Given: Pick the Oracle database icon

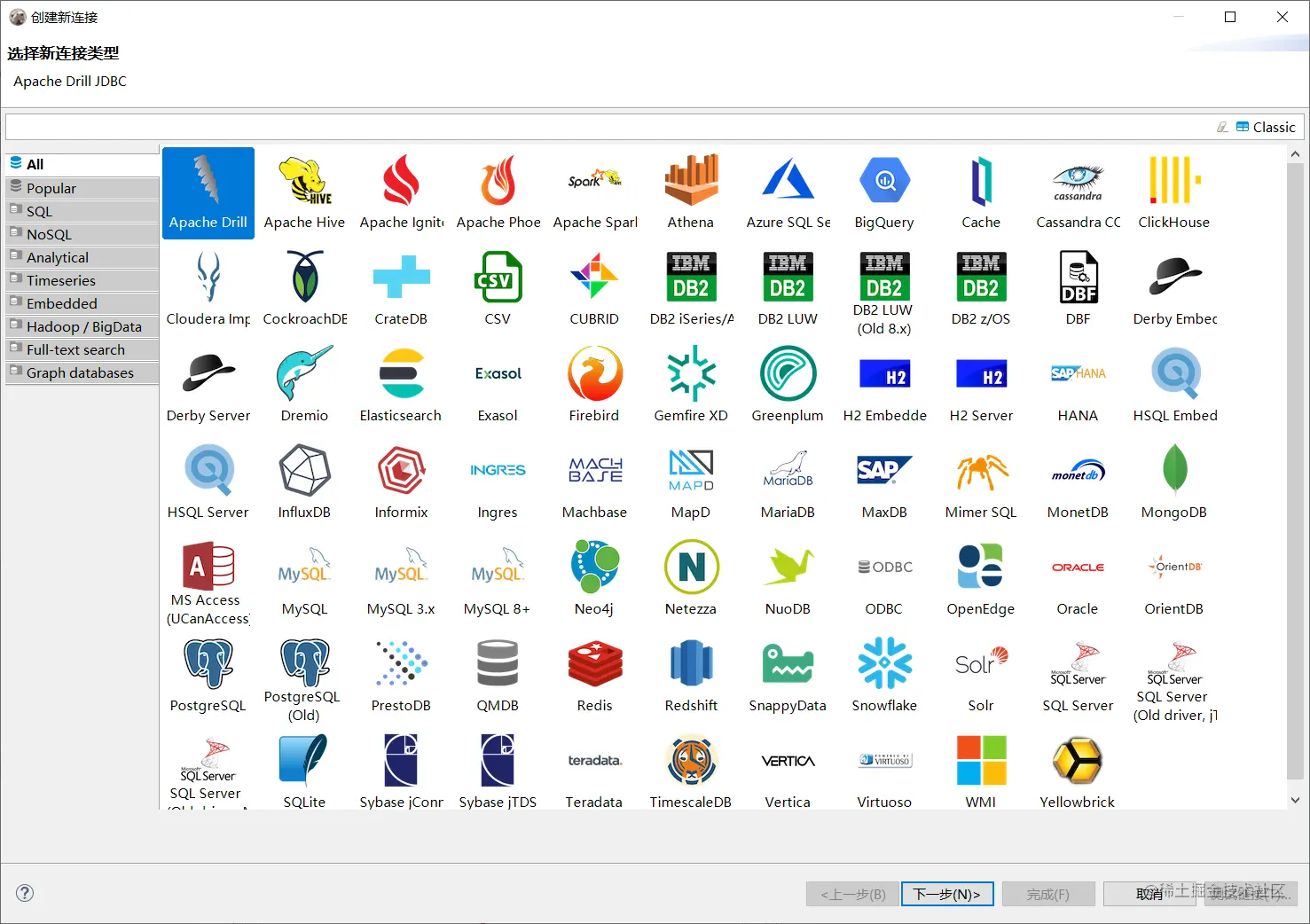Looking at the screenshot, I should (x=1078, y=567).
